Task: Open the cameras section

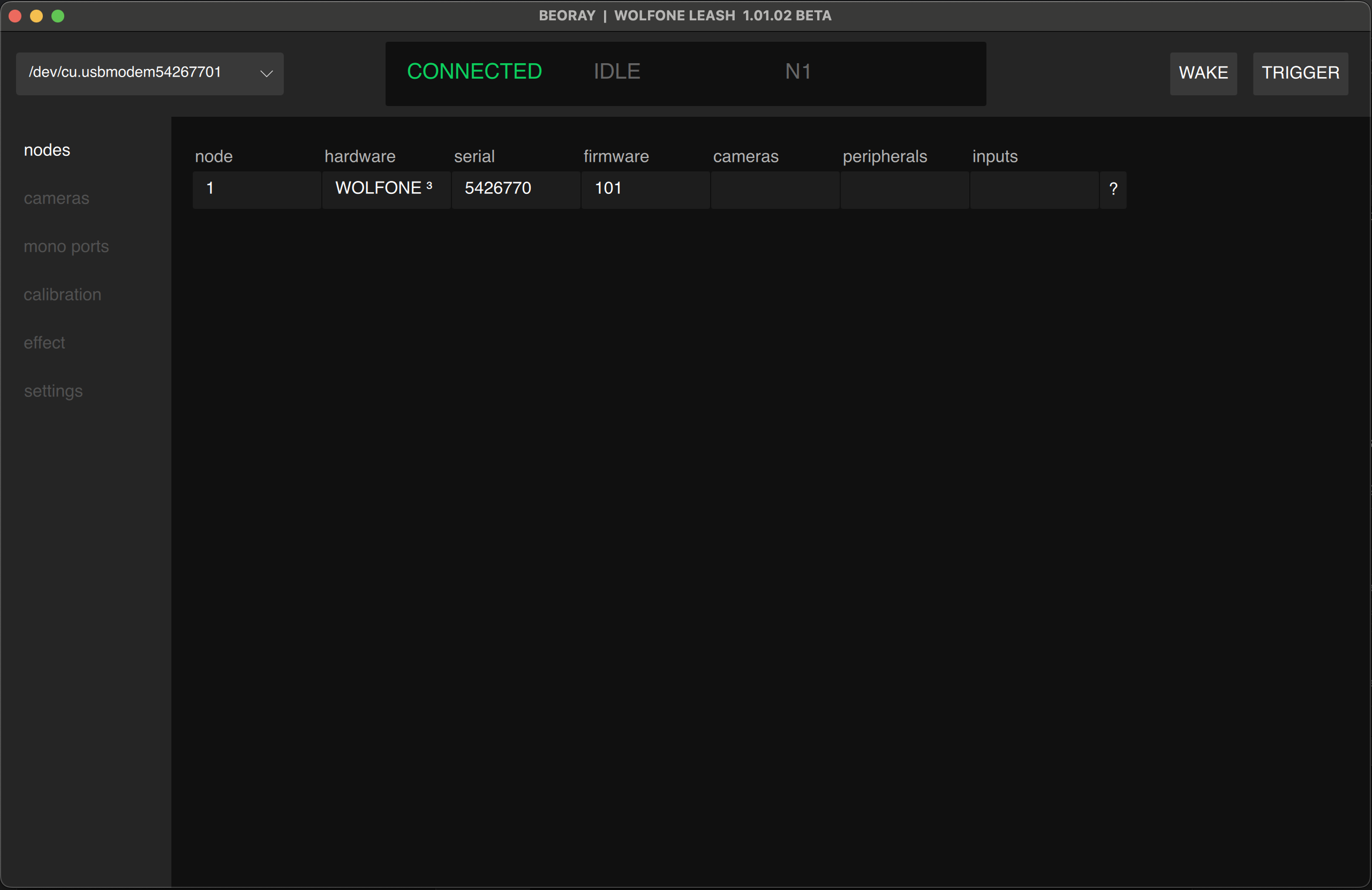Action: (x=56, y=198)
